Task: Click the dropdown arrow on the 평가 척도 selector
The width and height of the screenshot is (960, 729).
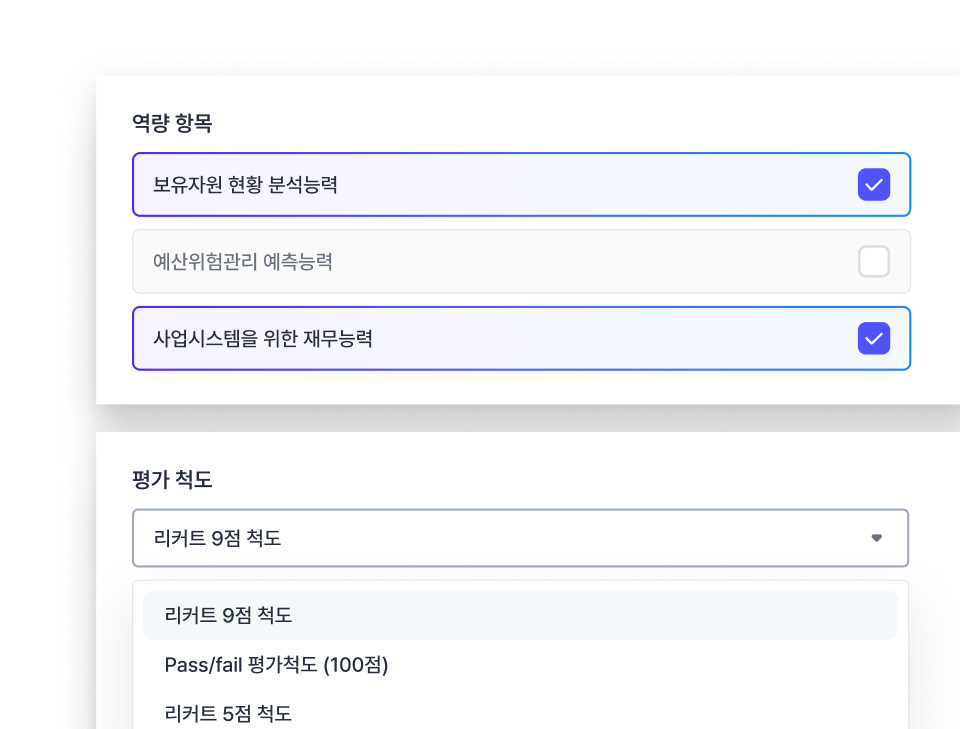Action: coord(877,538)
